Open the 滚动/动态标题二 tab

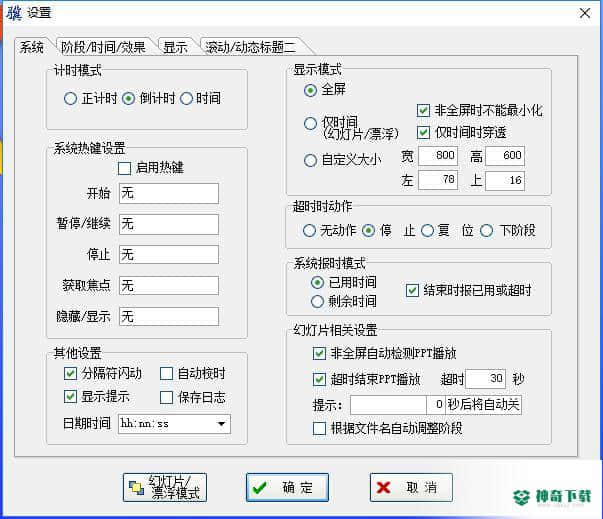(251, 48)
